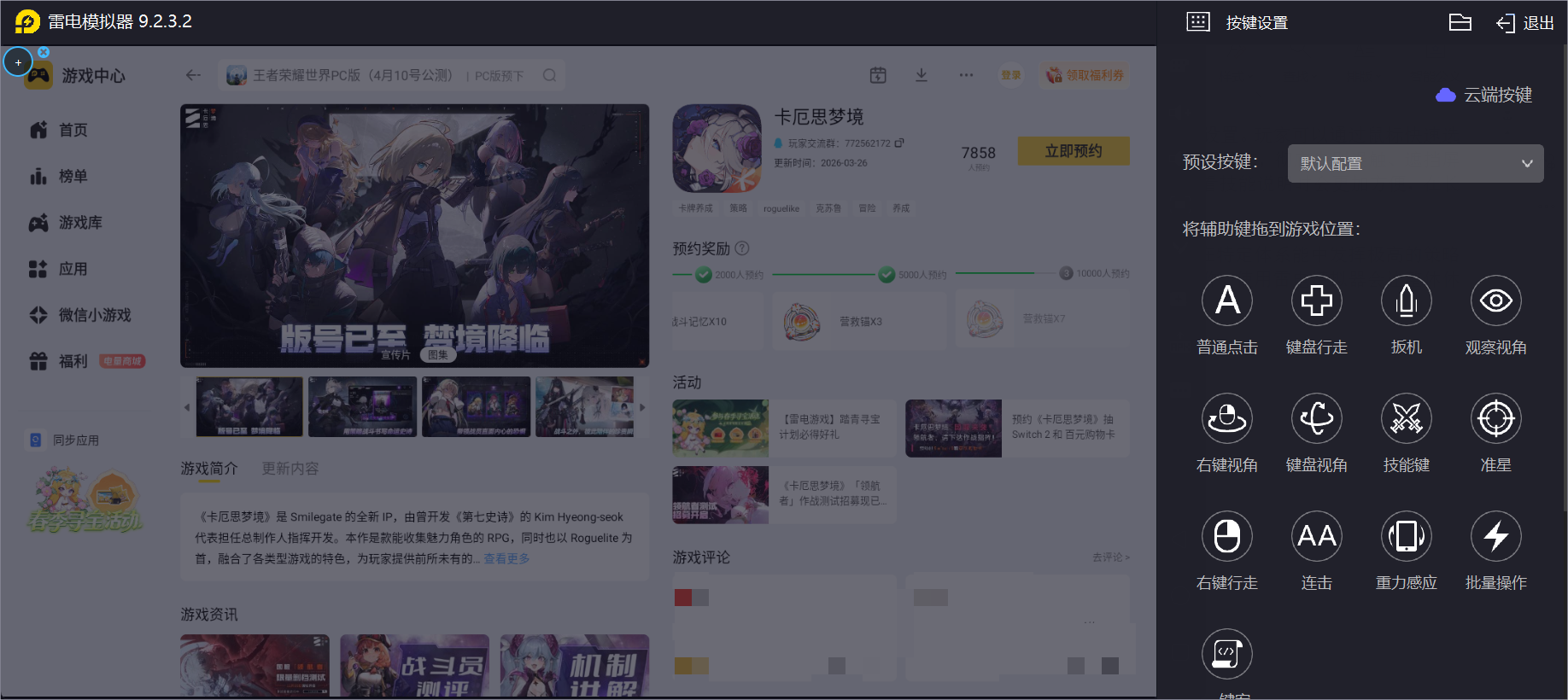1568x700 pixels.
Task: Switch to the 游戏简介 tab
Action: (209, 469)
